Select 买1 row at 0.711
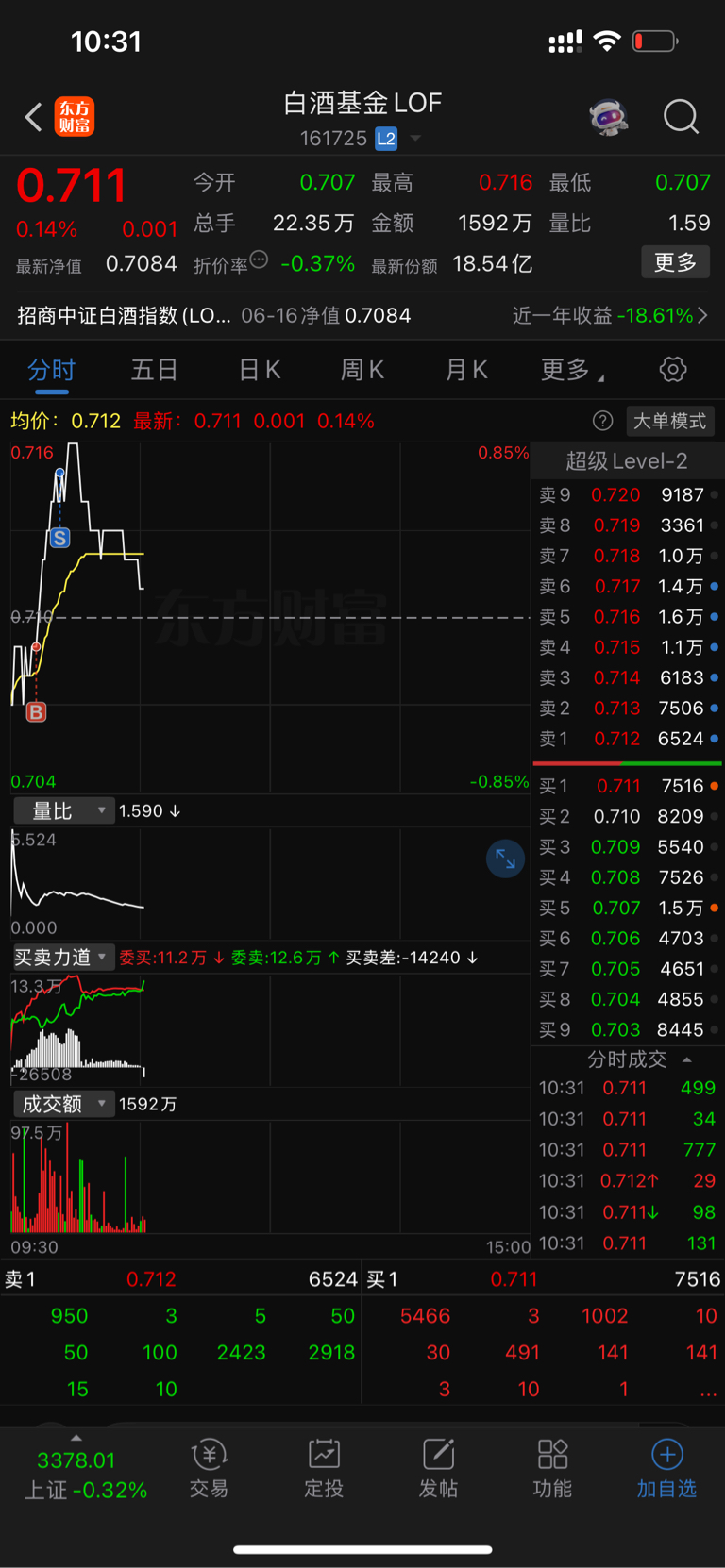Viewport: 725px width, 1568px height. [627, 786]
